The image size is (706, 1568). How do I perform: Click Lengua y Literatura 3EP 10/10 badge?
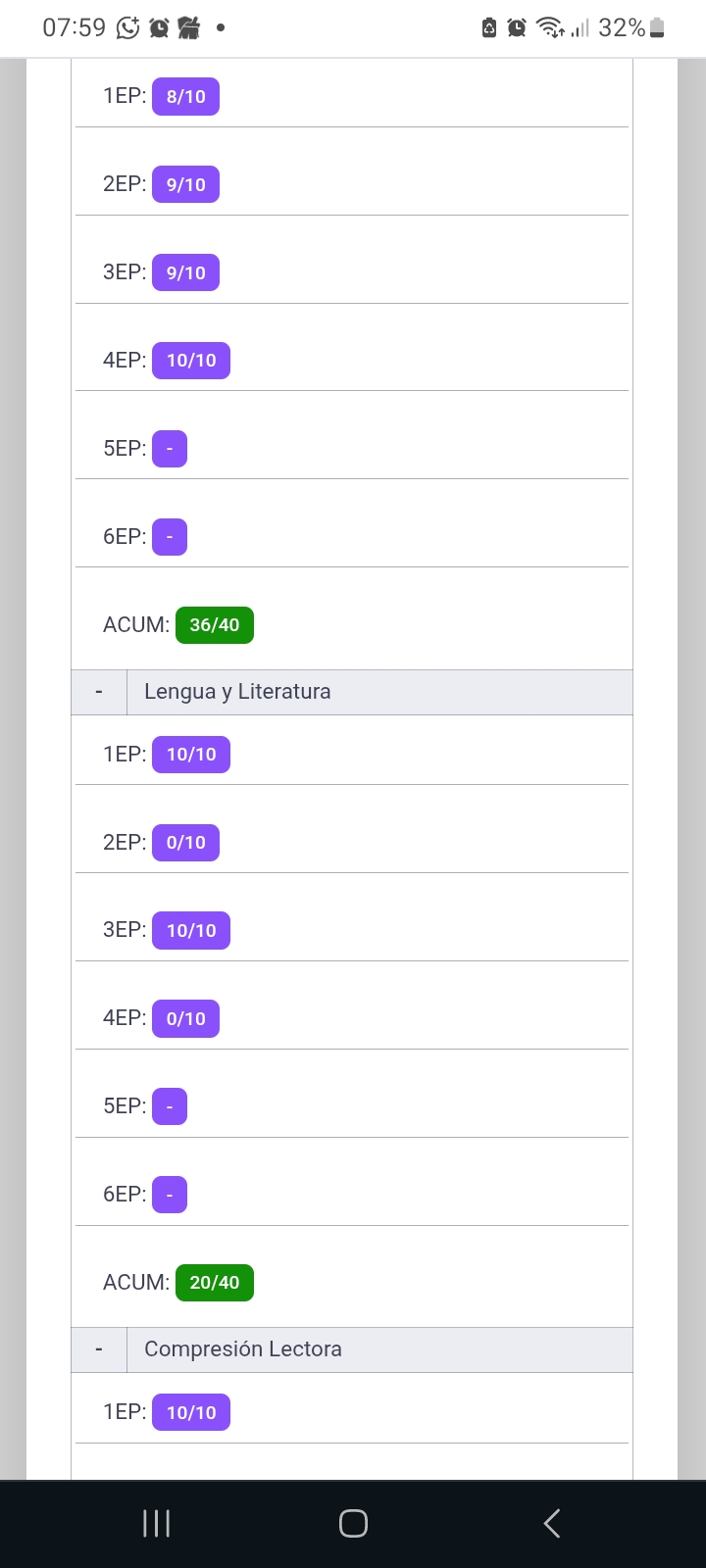[190, 931]
